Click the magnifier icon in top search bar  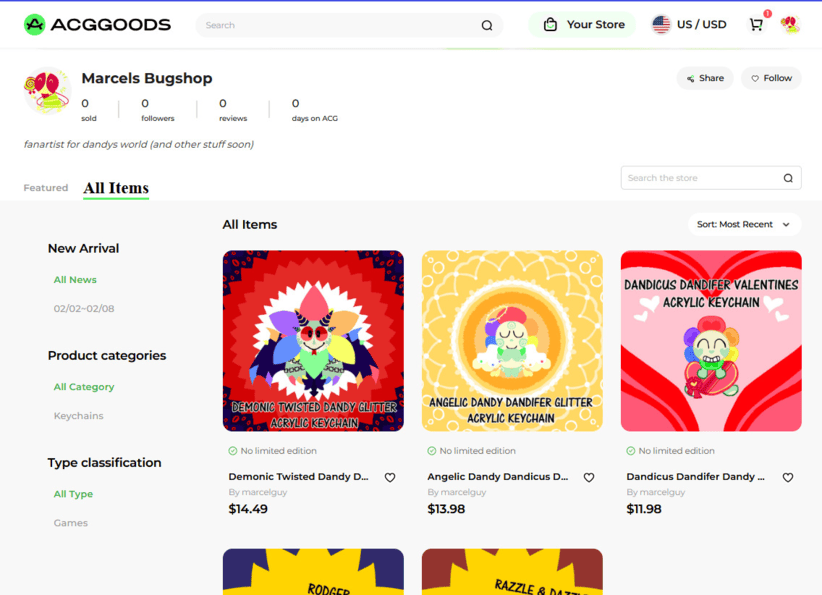487,26
